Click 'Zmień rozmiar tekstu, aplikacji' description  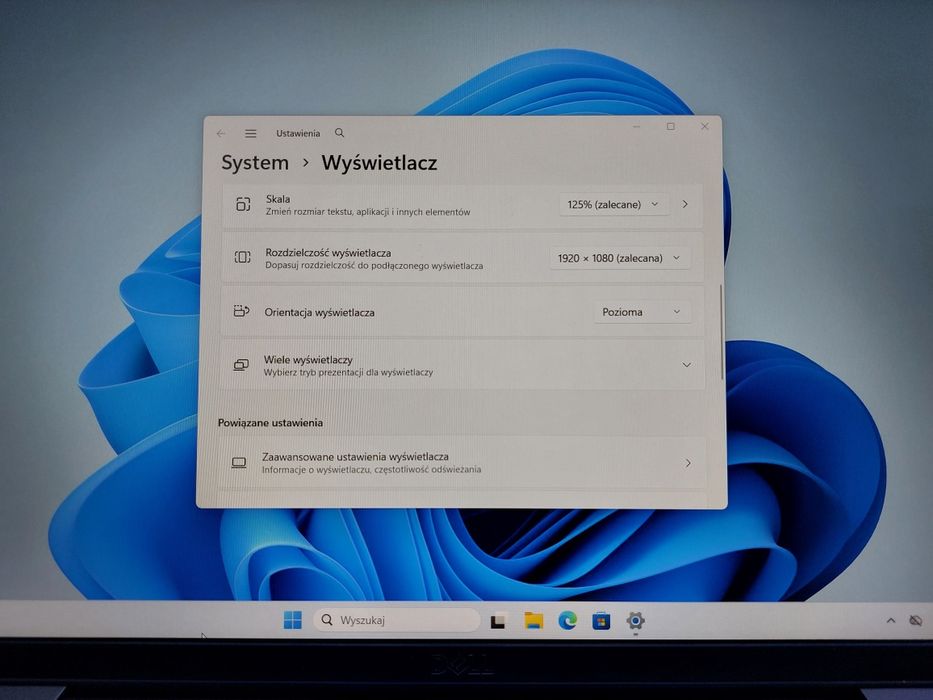coord(368,212)
